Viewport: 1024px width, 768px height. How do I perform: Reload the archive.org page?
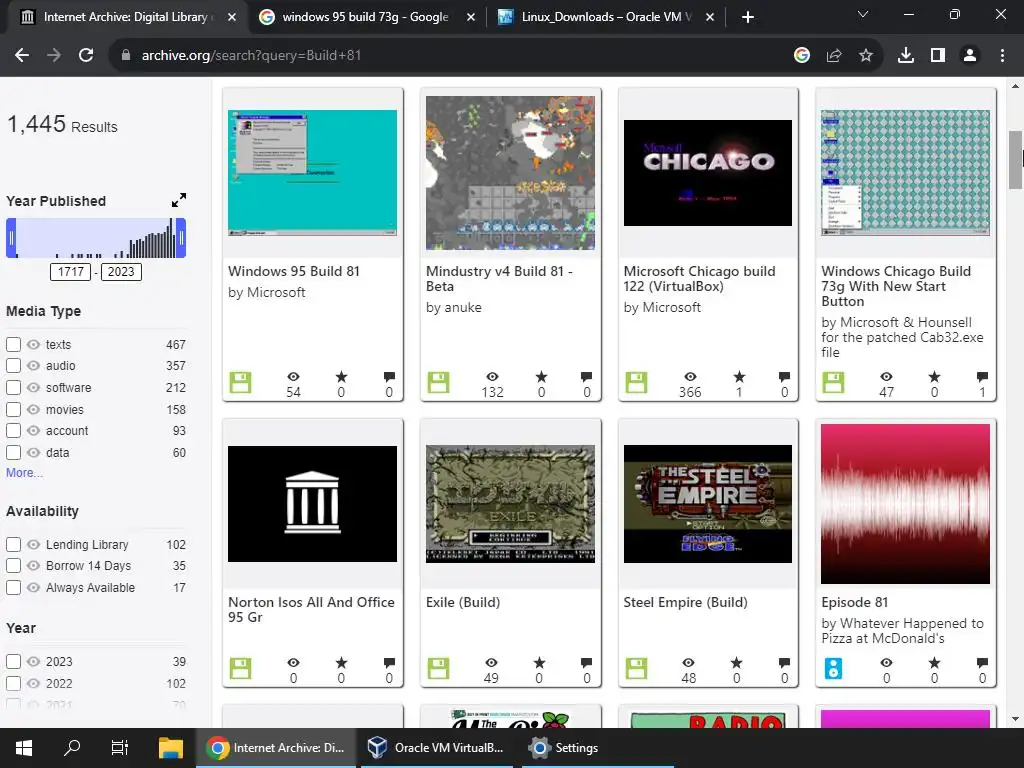click(86, 56)
